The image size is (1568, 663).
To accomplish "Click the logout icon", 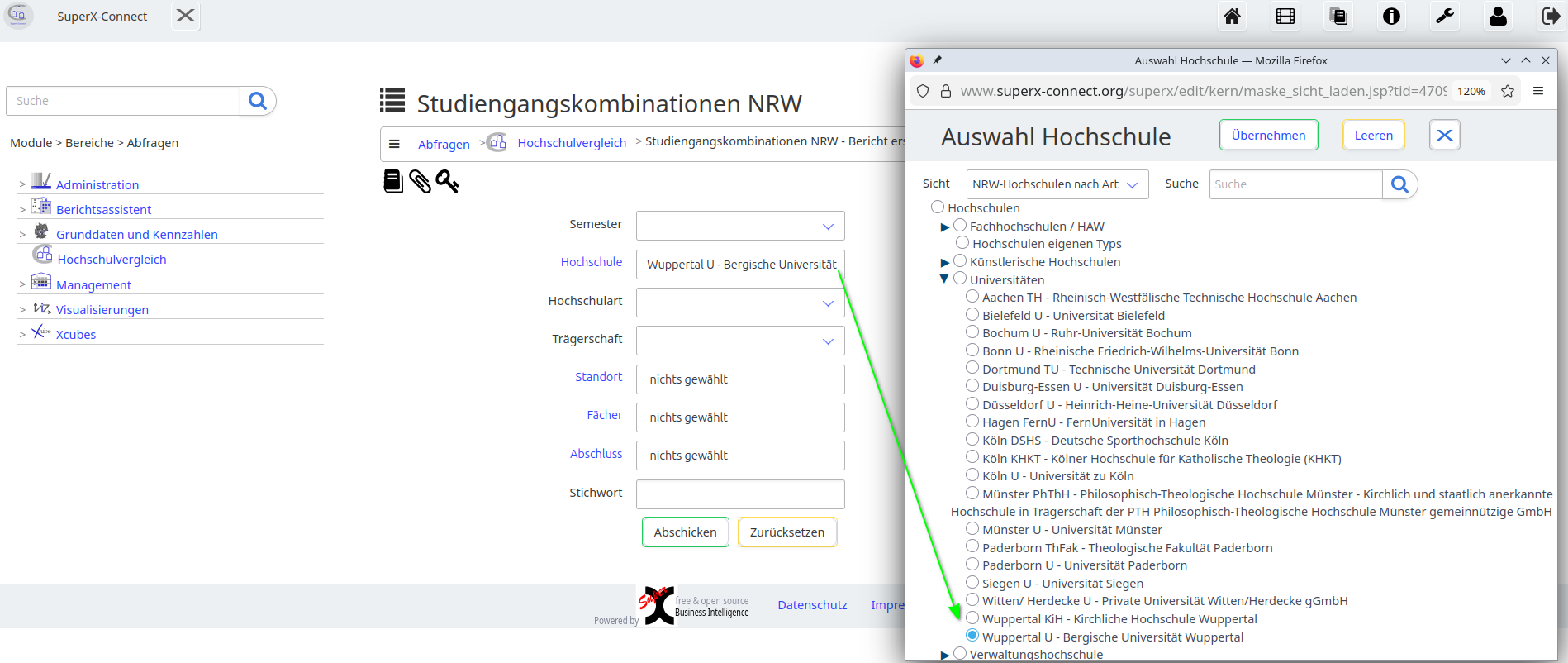I will tap(1551, 17).
